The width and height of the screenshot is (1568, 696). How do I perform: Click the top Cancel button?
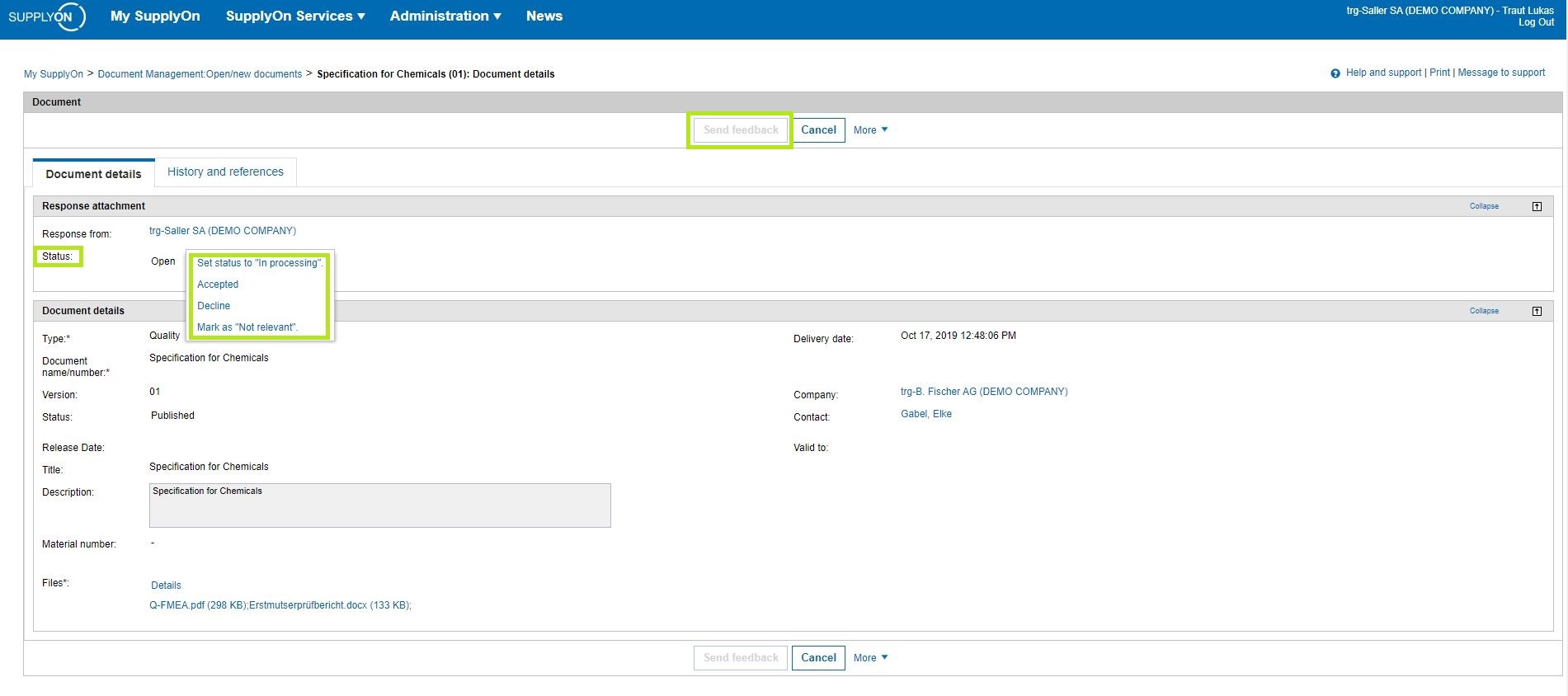[818, 130]
